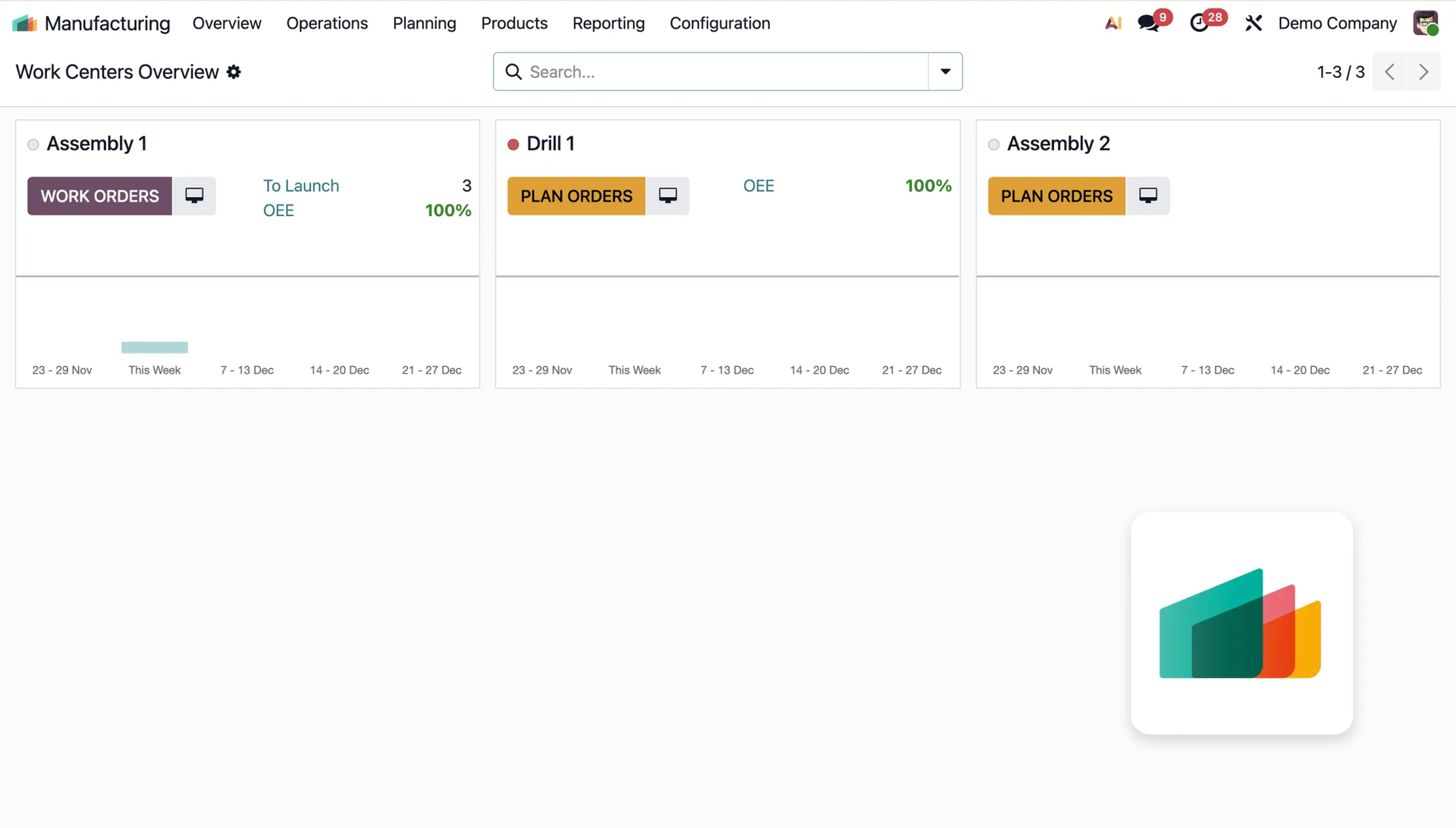Viewport: 1456px width, 828px height.
Task: Click the This Week load bar in Assembly 1
Action: pyautogui.click(x=155, y=347)
